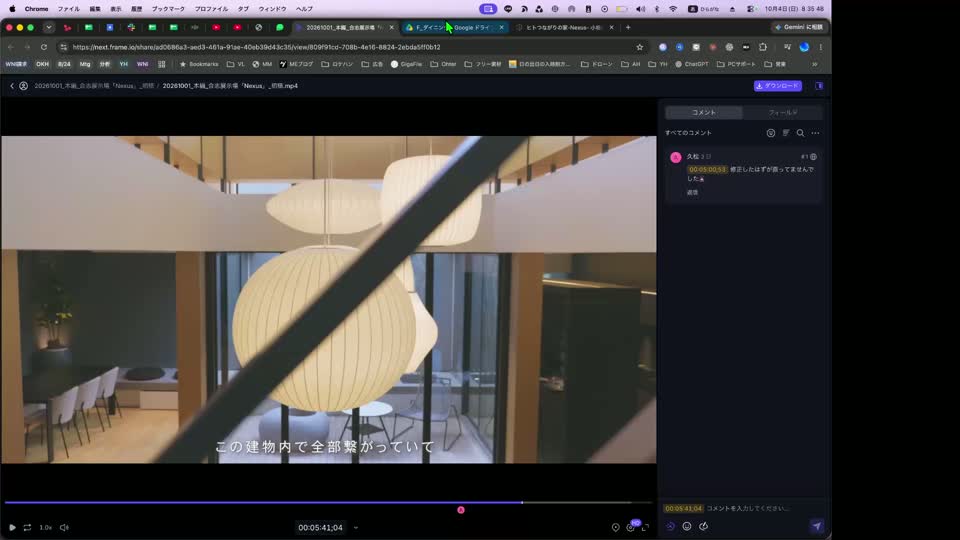Open a new Chrome tab
Viewport: 960px width, 540px height.
point(628,28)
